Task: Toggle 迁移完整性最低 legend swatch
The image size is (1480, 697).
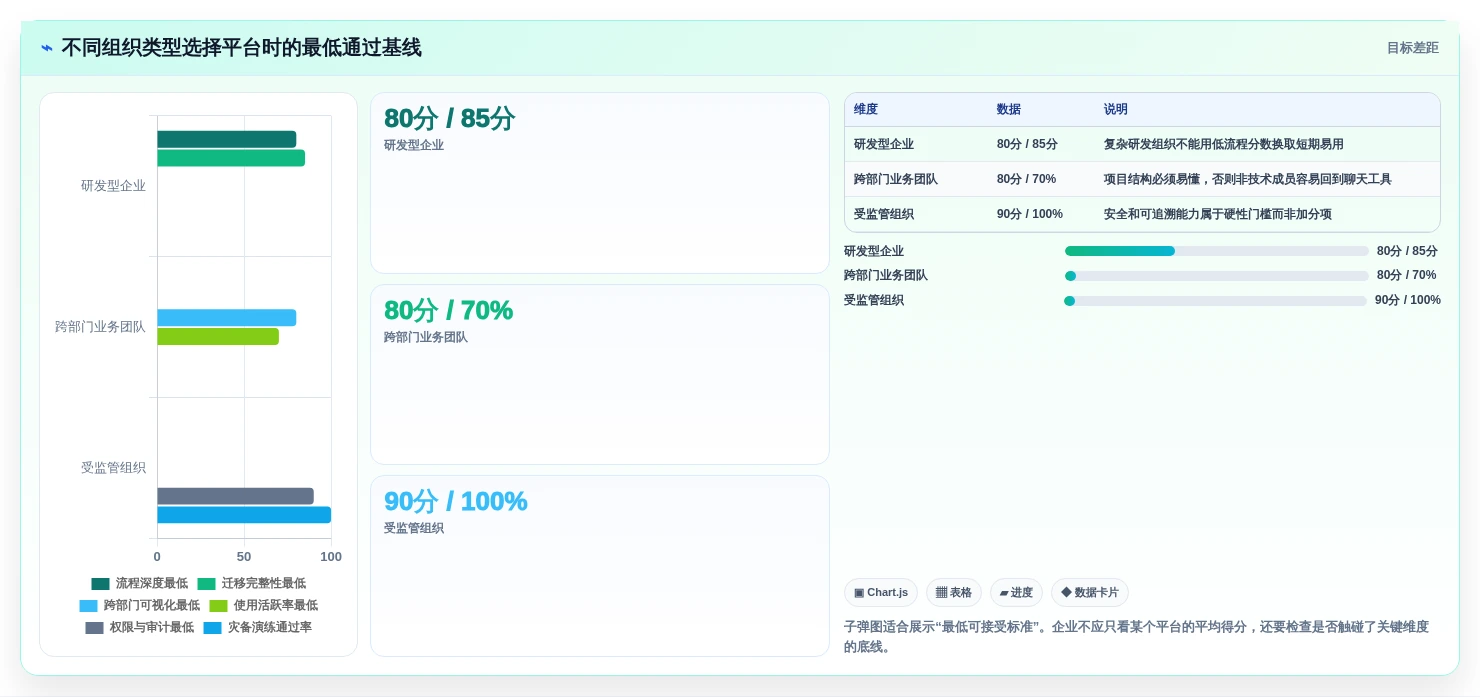Action: click(206, 584)
